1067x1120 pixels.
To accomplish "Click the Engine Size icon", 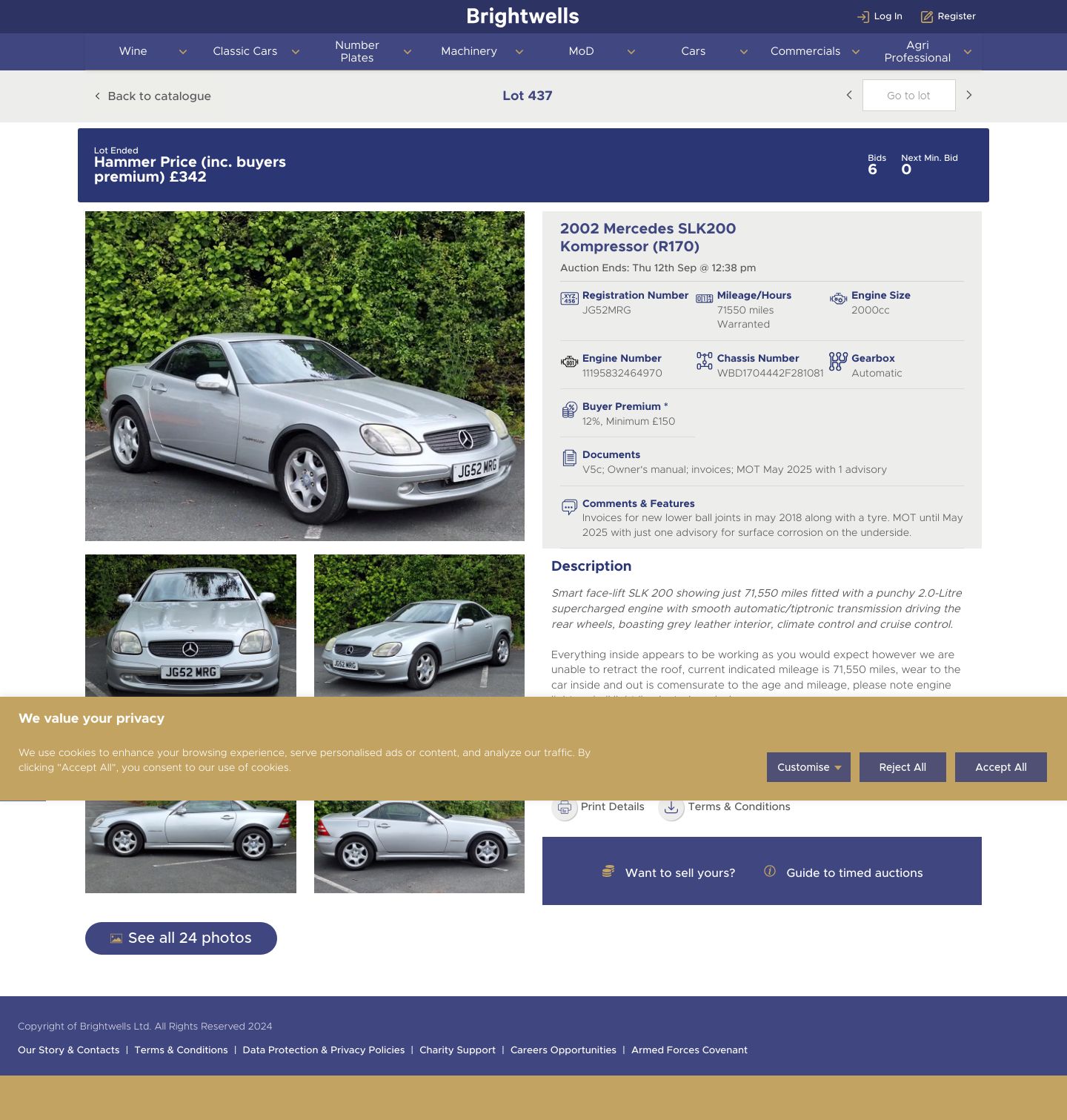I will pos(838,299).
